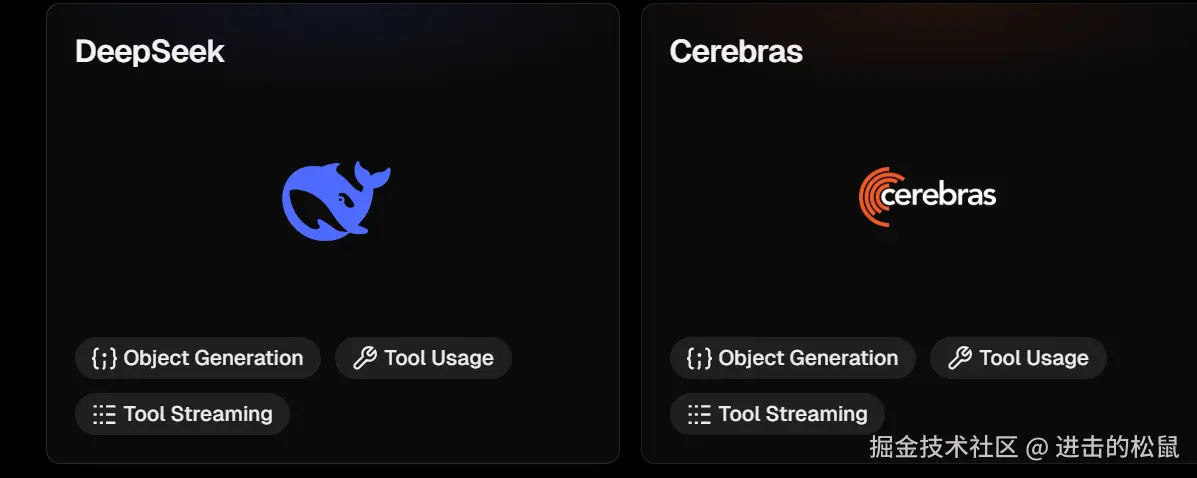Image resolution: width=1197 pixels, height=478 pixels.
Task: Click the DeepSeek whale logo
Action: pos(335,199)
